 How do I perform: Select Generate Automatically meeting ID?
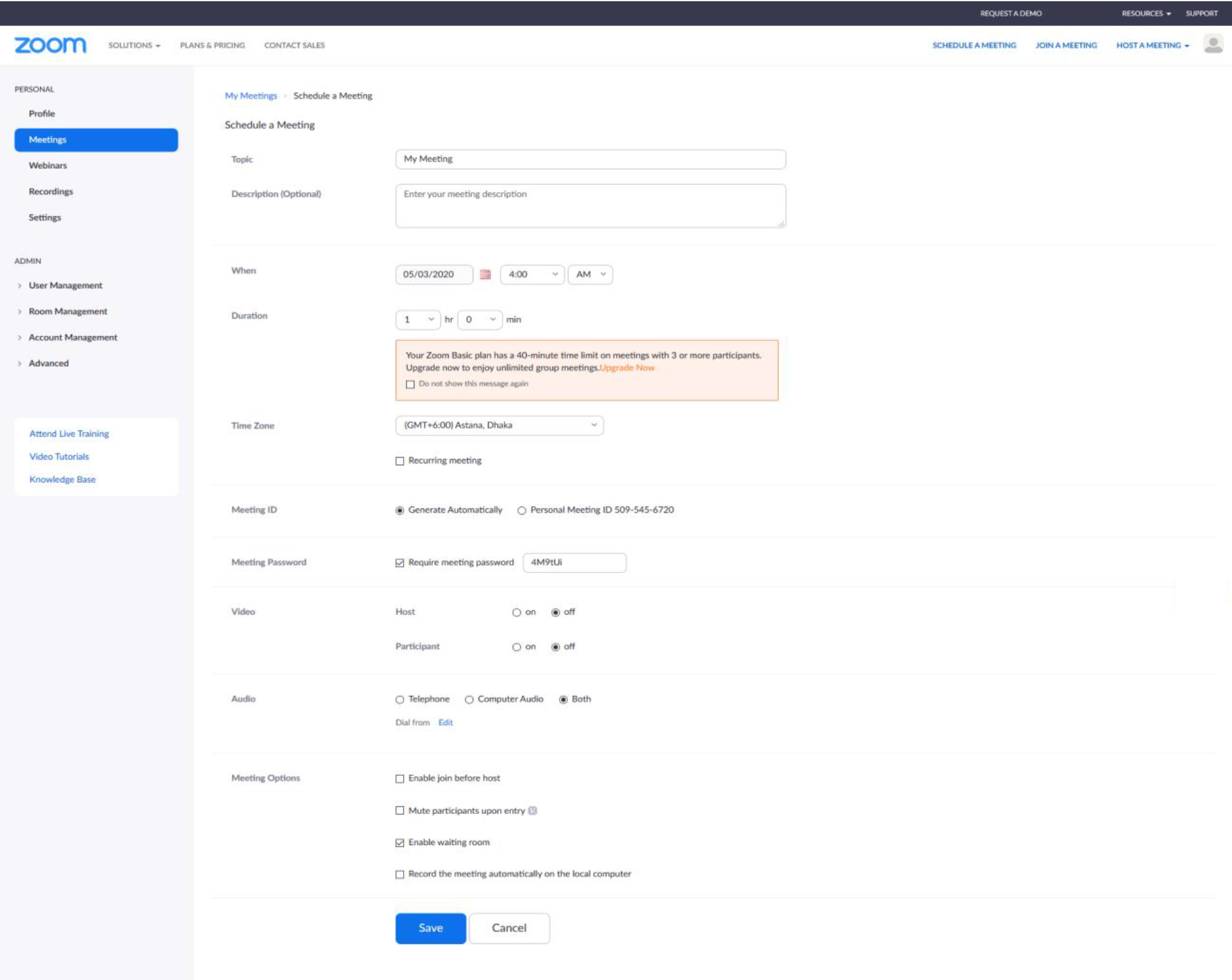coord(400,510)
